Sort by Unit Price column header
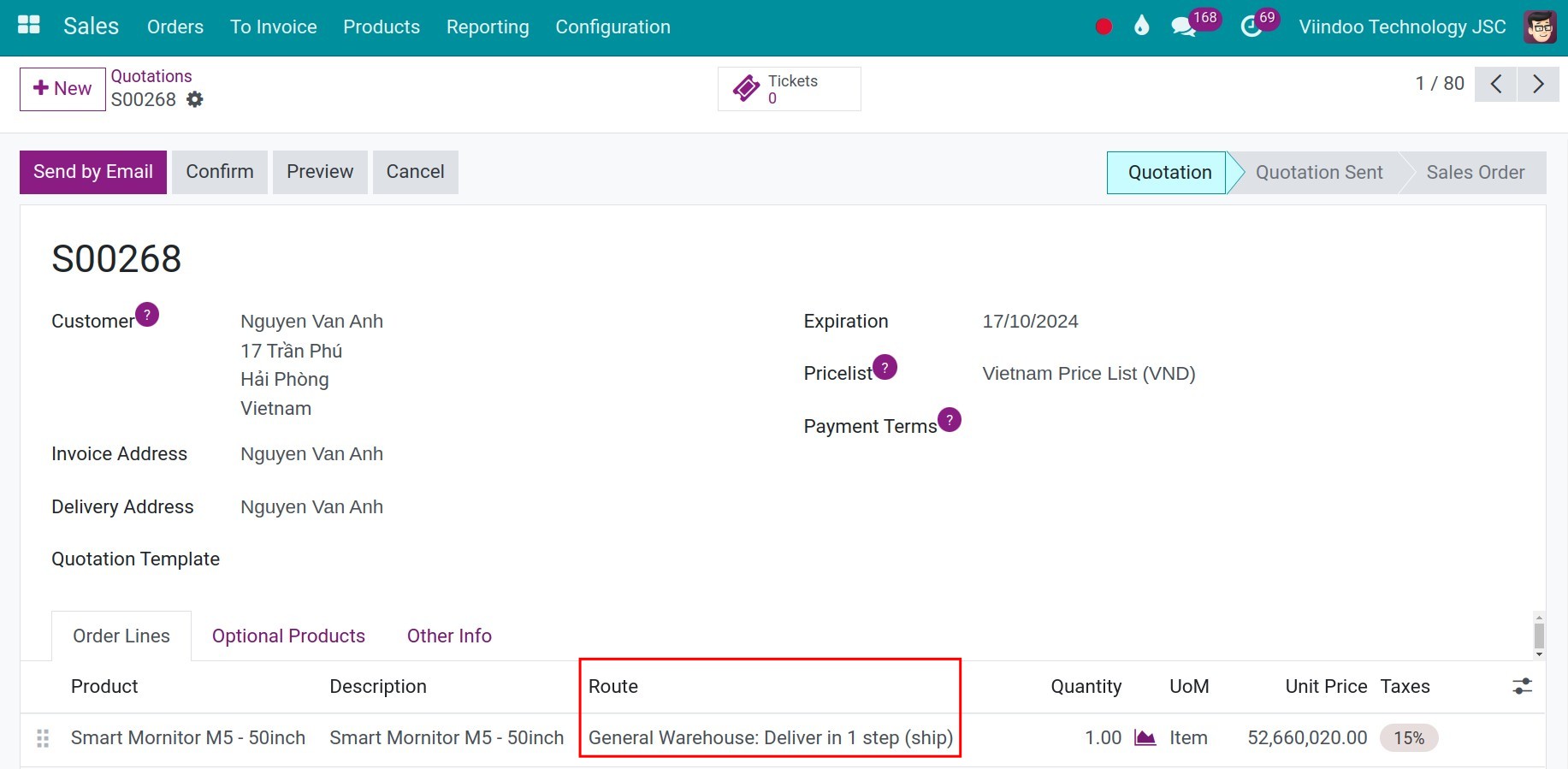This screenshot has width=1568, height=769. point(1326,687)
